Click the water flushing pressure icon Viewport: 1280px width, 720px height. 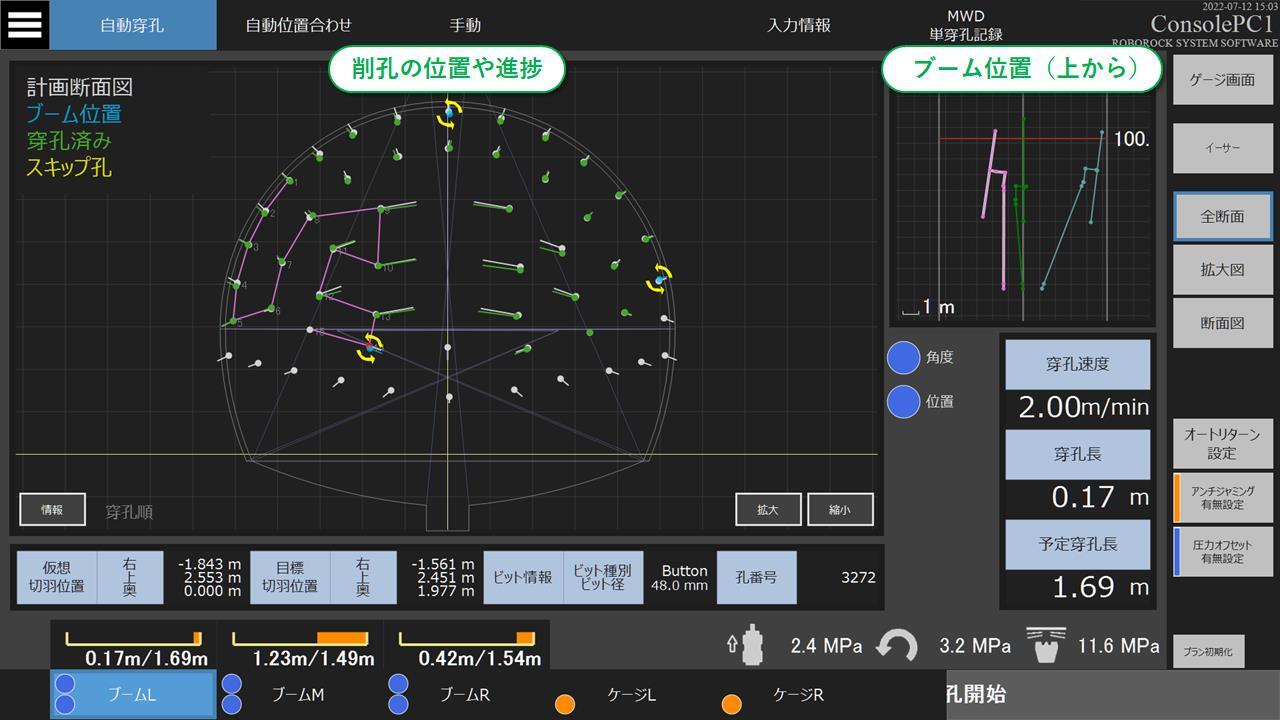[x=1044, y=646]
